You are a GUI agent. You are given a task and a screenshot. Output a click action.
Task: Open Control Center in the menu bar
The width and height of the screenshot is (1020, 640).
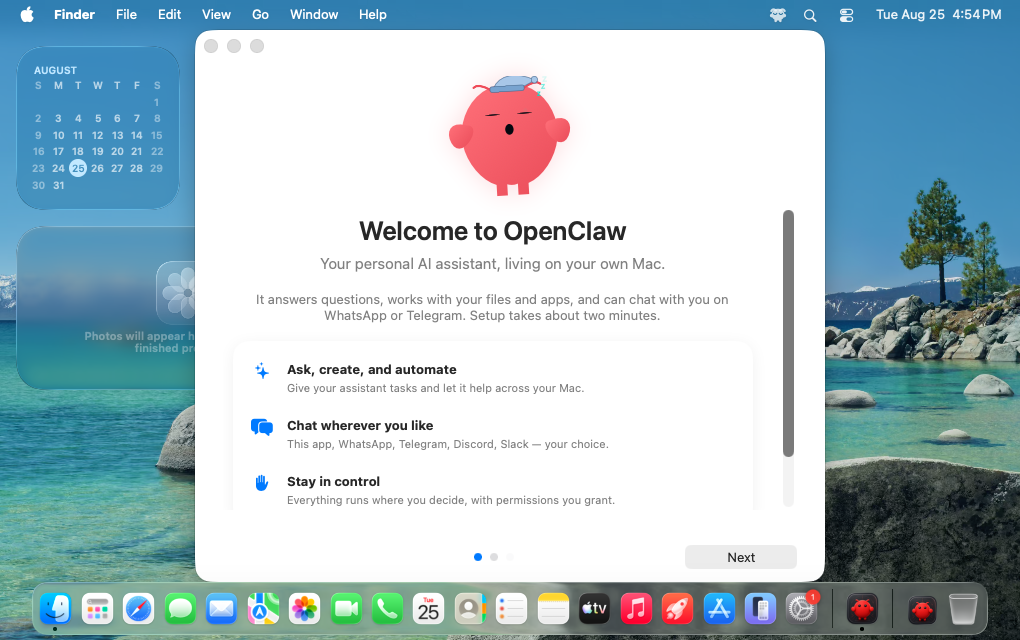click(846, 15)
